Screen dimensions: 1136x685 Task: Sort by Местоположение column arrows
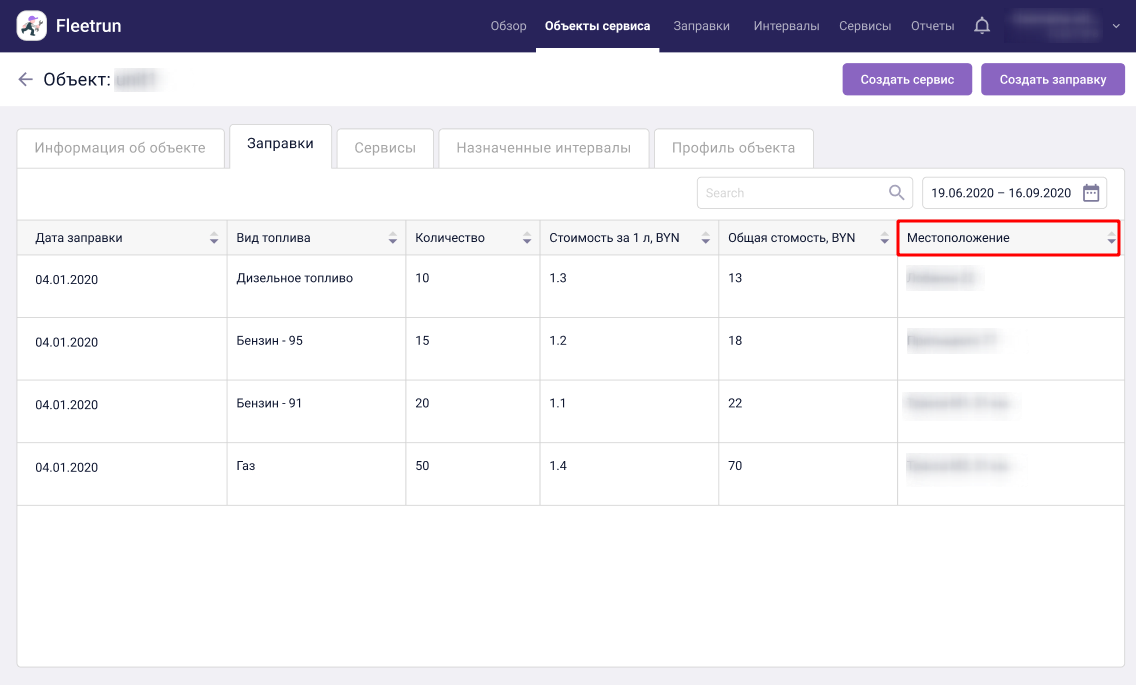click(x=1111, y=238)
